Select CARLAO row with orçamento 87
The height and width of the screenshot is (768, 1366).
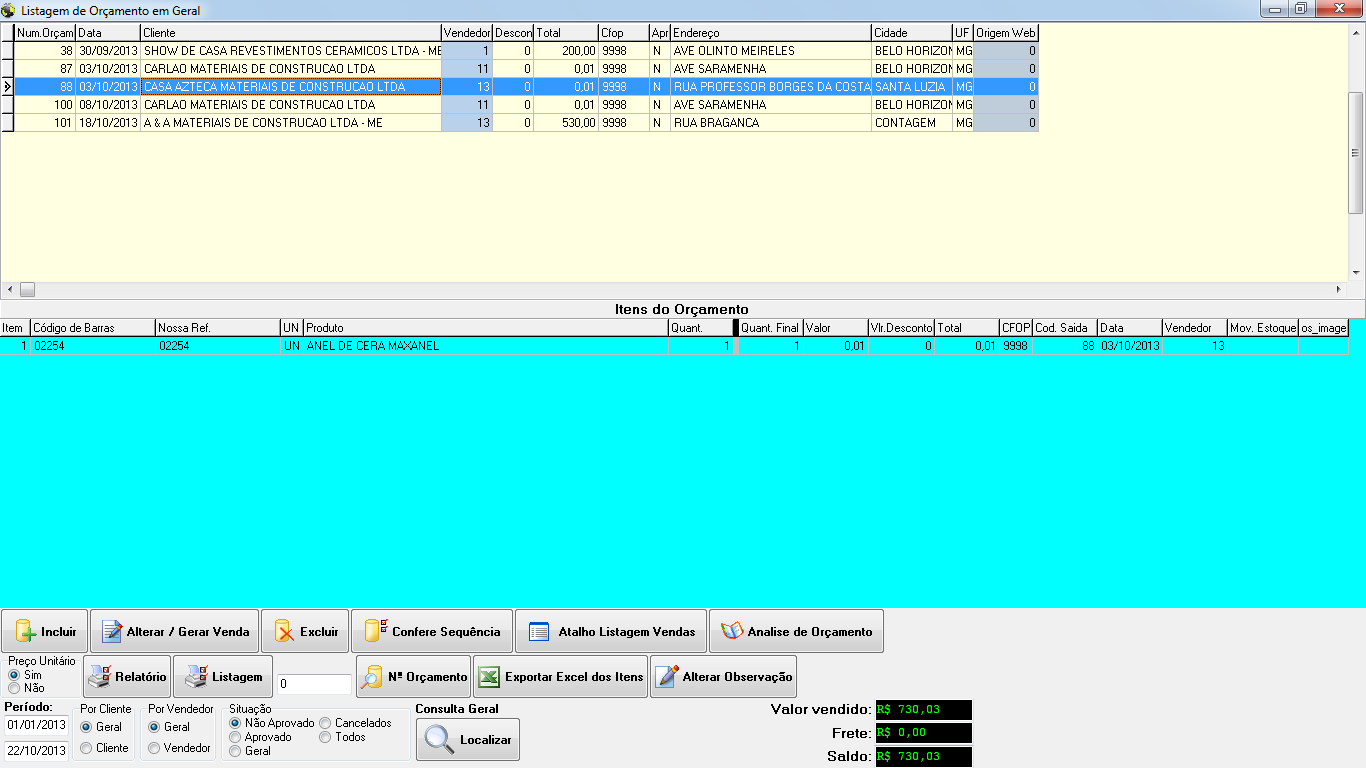[x=519, y=69]
